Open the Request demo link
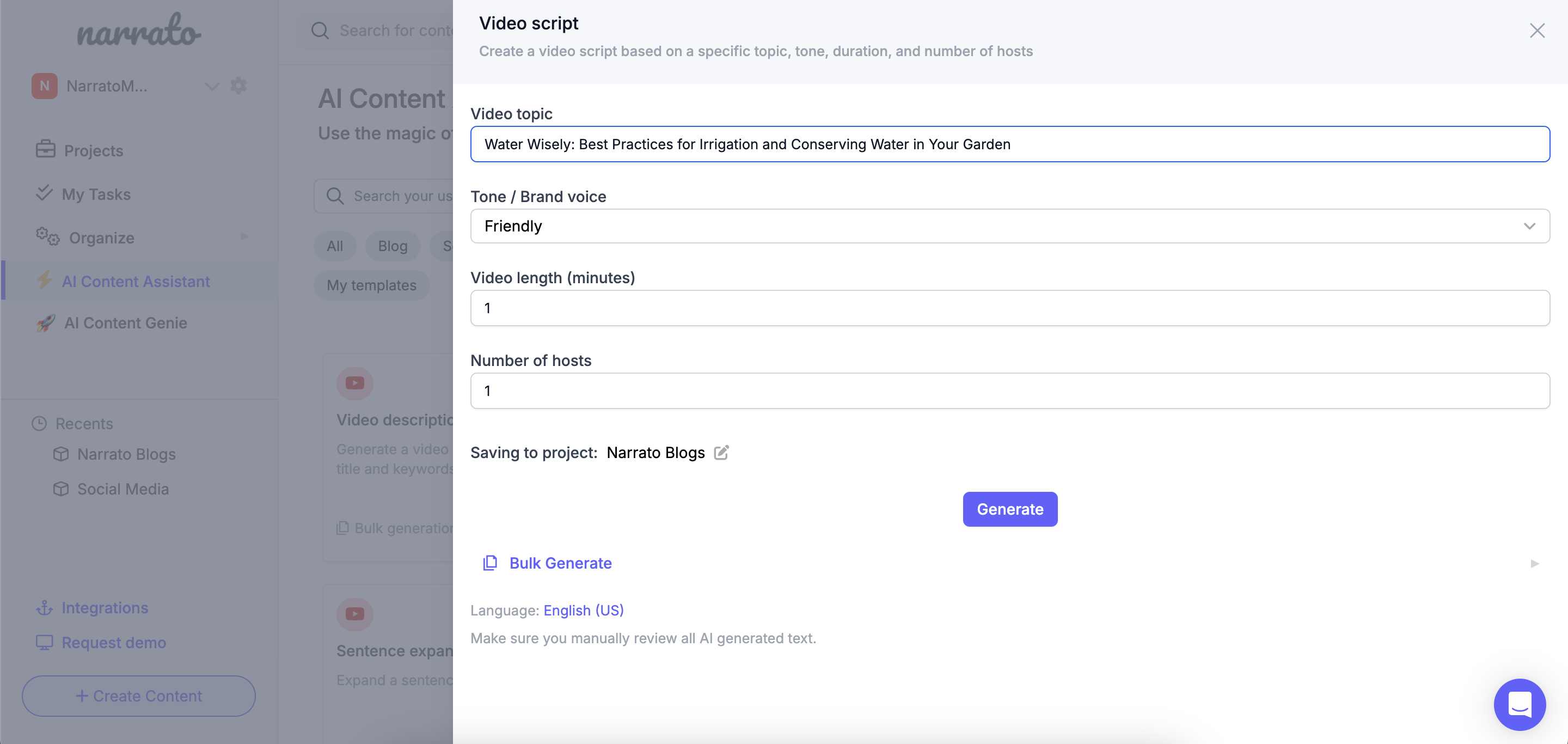Screen dimensions: 1568x744 [113, 642]
